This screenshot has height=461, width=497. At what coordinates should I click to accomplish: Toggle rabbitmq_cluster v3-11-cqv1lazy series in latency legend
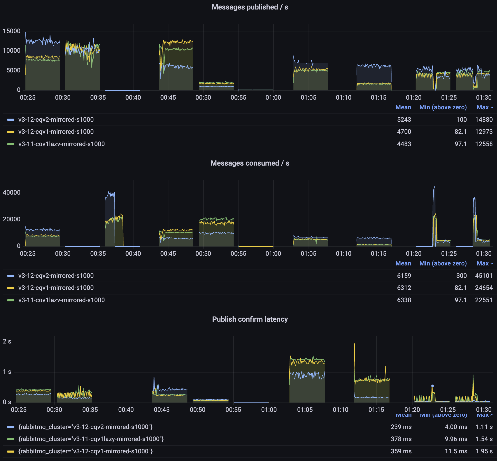tap(91, 439)
